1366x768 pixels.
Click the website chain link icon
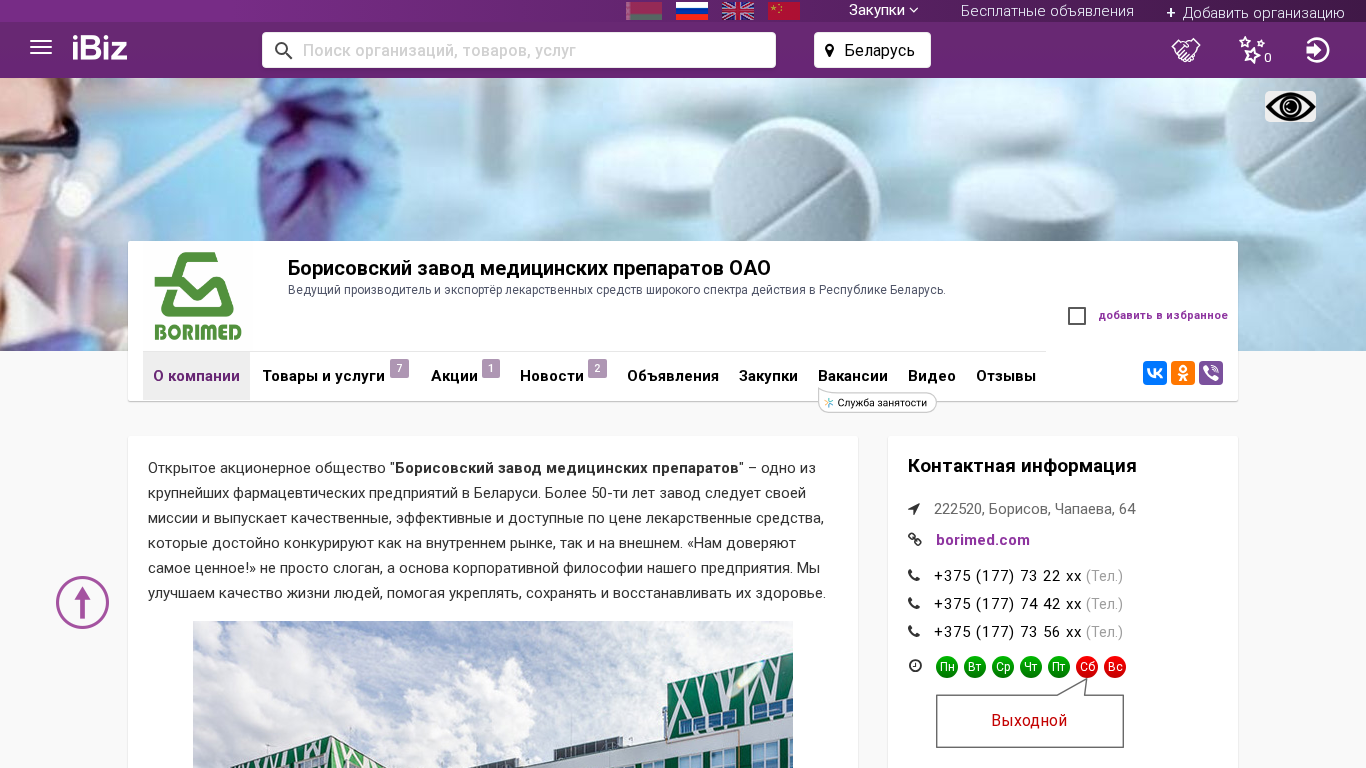(914, 540)
